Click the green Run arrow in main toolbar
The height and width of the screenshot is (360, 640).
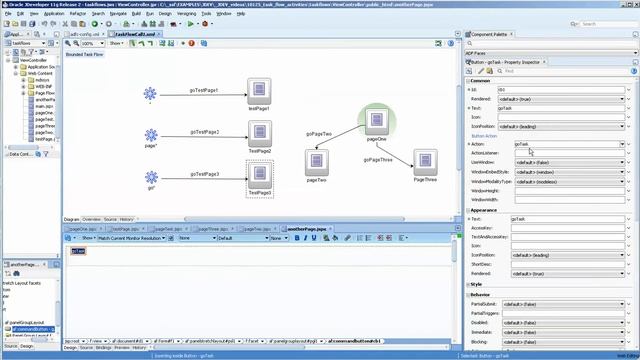(x=190, y=24)
